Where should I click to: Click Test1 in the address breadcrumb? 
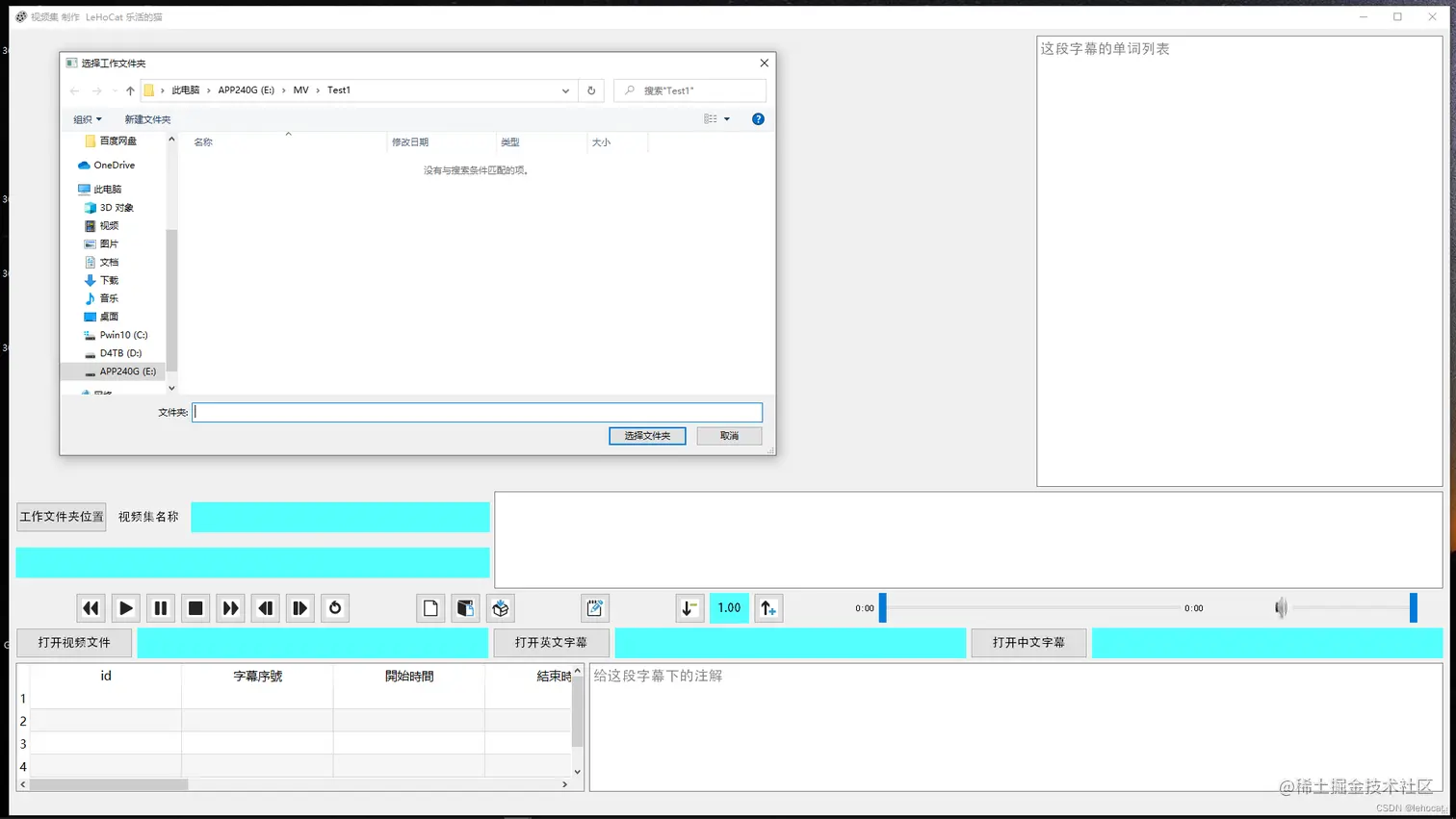coord(339,90)
